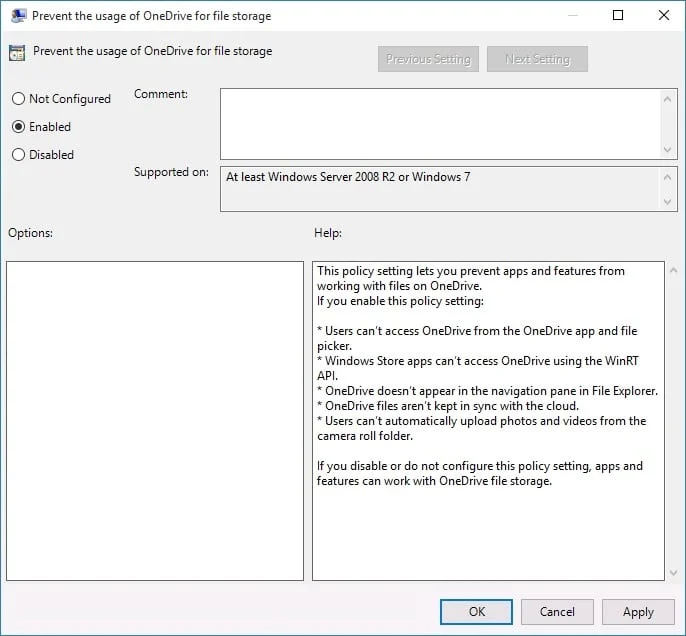Screen dimensions: 686x636
Task: Confirm with the OK button
Action: 476,612
